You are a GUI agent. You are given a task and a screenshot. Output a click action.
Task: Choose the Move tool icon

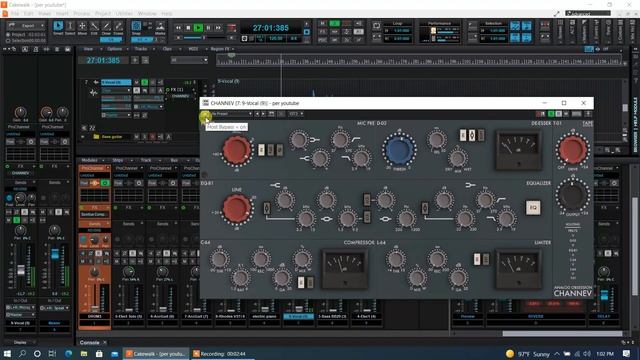[x=82, y=26]
